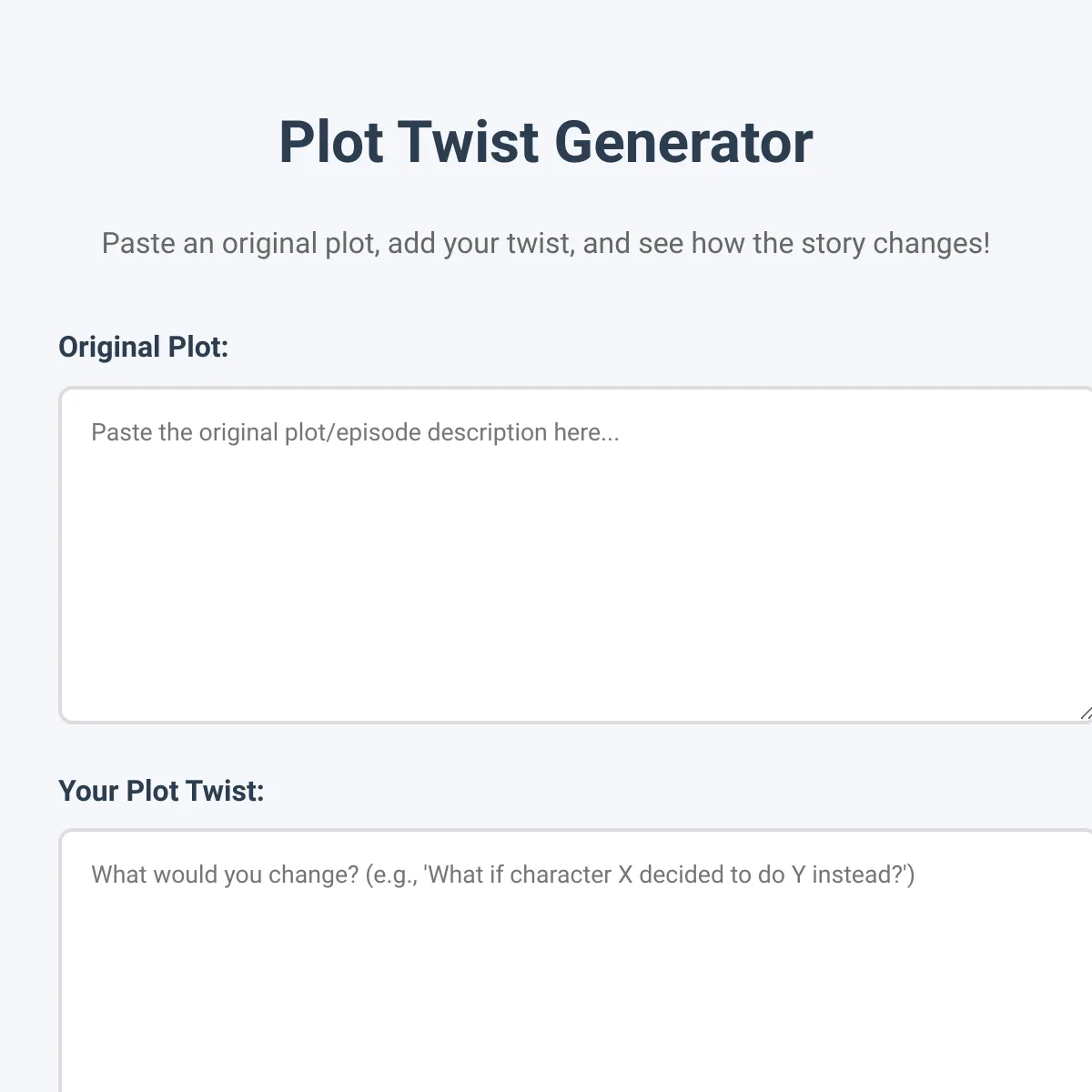Screen dimensions: 1092x1092
Task: Click the "Your Plot Twist:" label
Action: pyautogui.click(x=161, y=791)
